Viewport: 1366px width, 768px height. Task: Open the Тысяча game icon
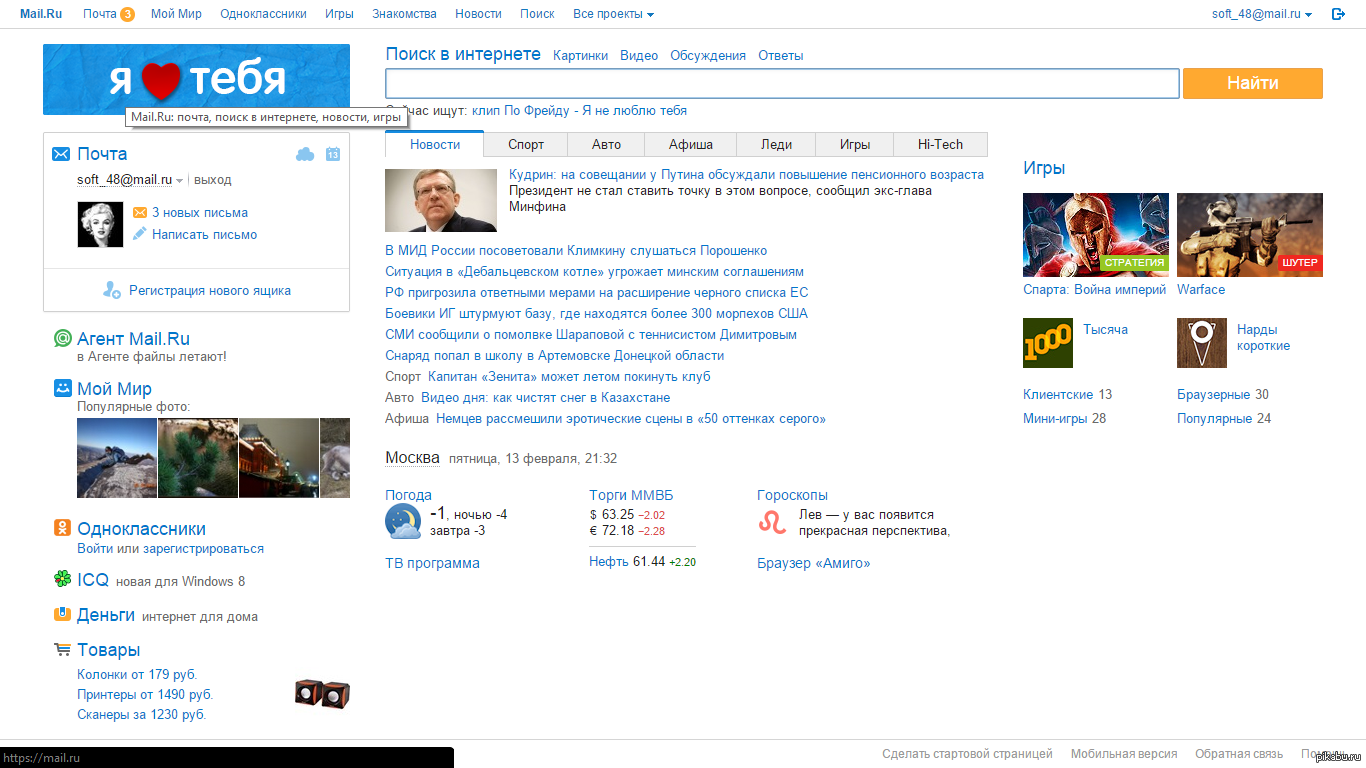click(1047, 343)
